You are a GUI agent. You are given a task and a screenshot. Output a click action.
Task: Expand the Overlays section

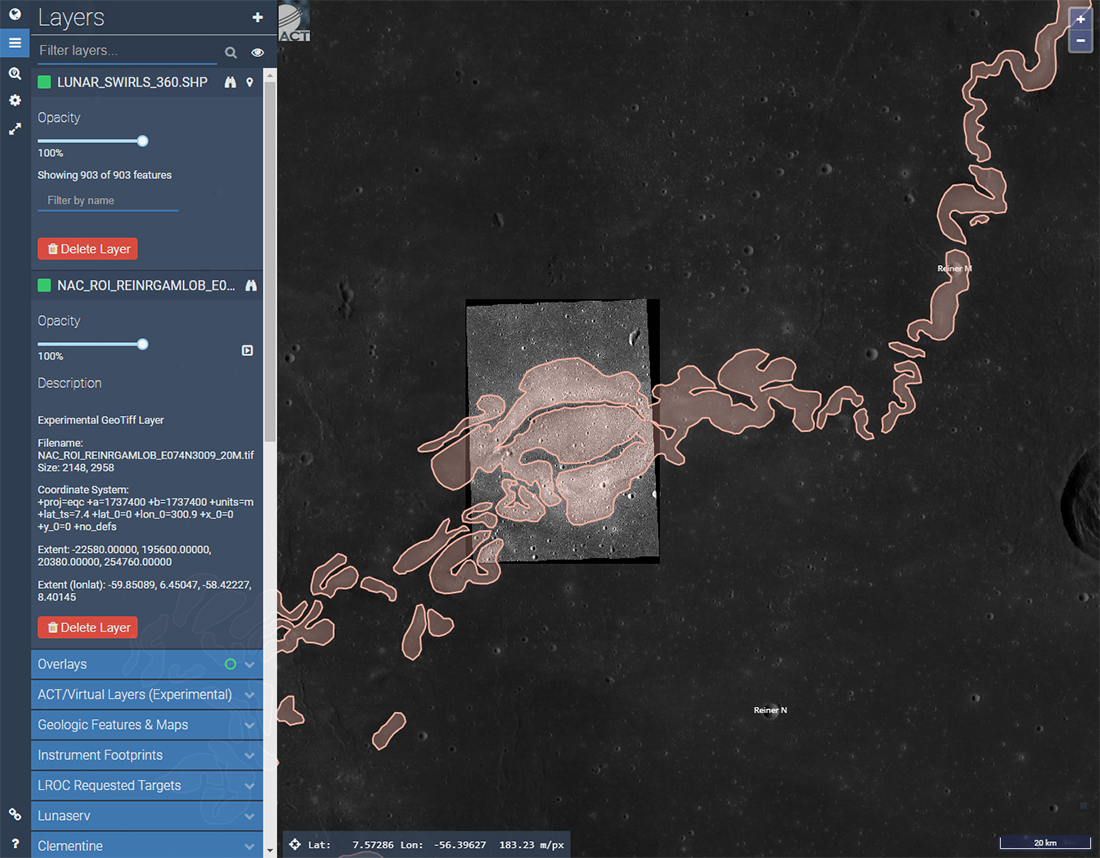(x=147, y=664)
